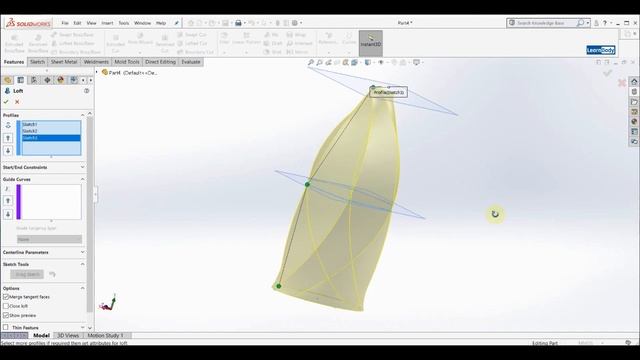This screenshot has height=360, width=640.
Task: Open Loft help question mark
Action: tap(87, 91)
